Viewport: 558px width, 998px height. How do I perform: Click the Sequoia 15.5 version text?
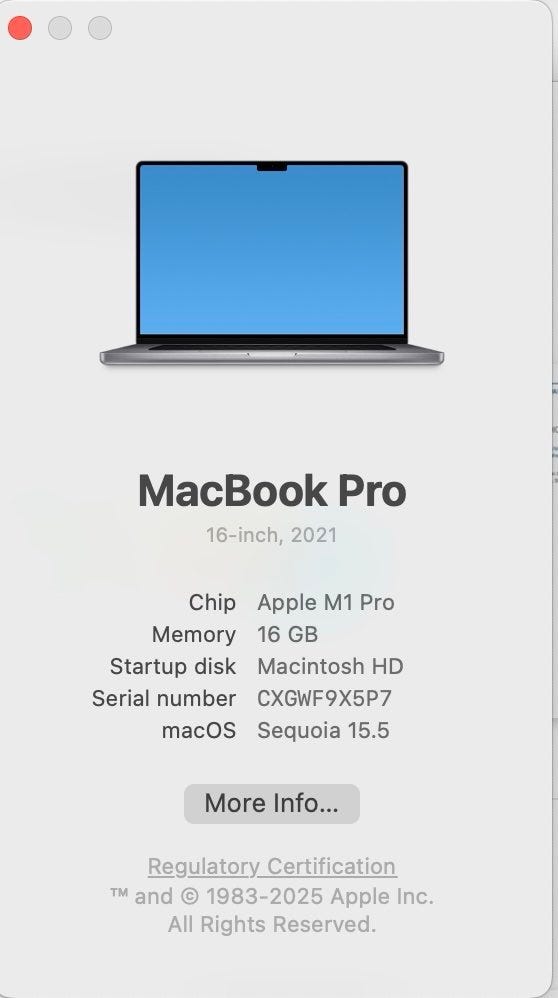323,730
